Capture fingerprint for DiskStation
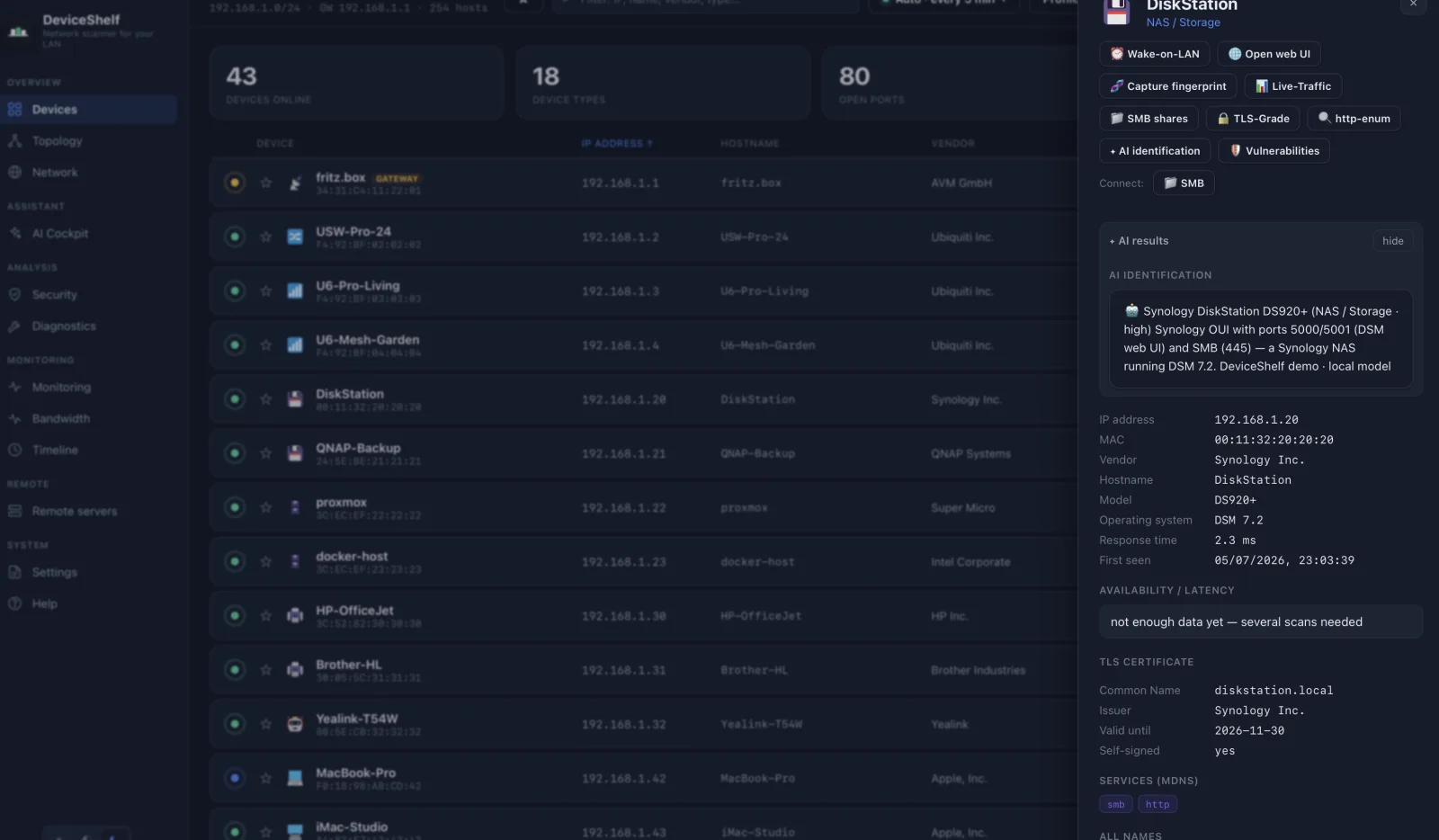The width and height of the screenshot is (1439, 840). pyautogui.click(x=1167, y=86)
